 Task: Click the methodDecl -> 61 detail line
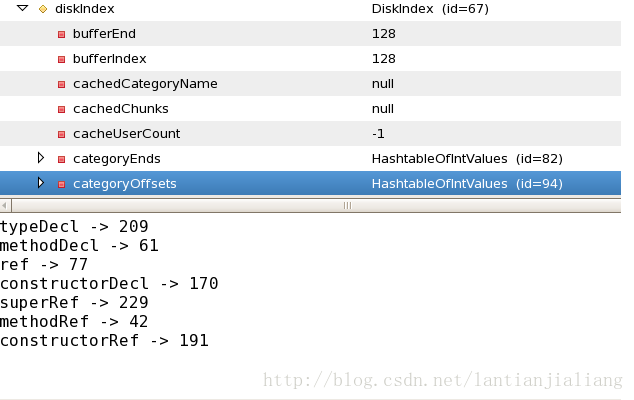point(79,246)
